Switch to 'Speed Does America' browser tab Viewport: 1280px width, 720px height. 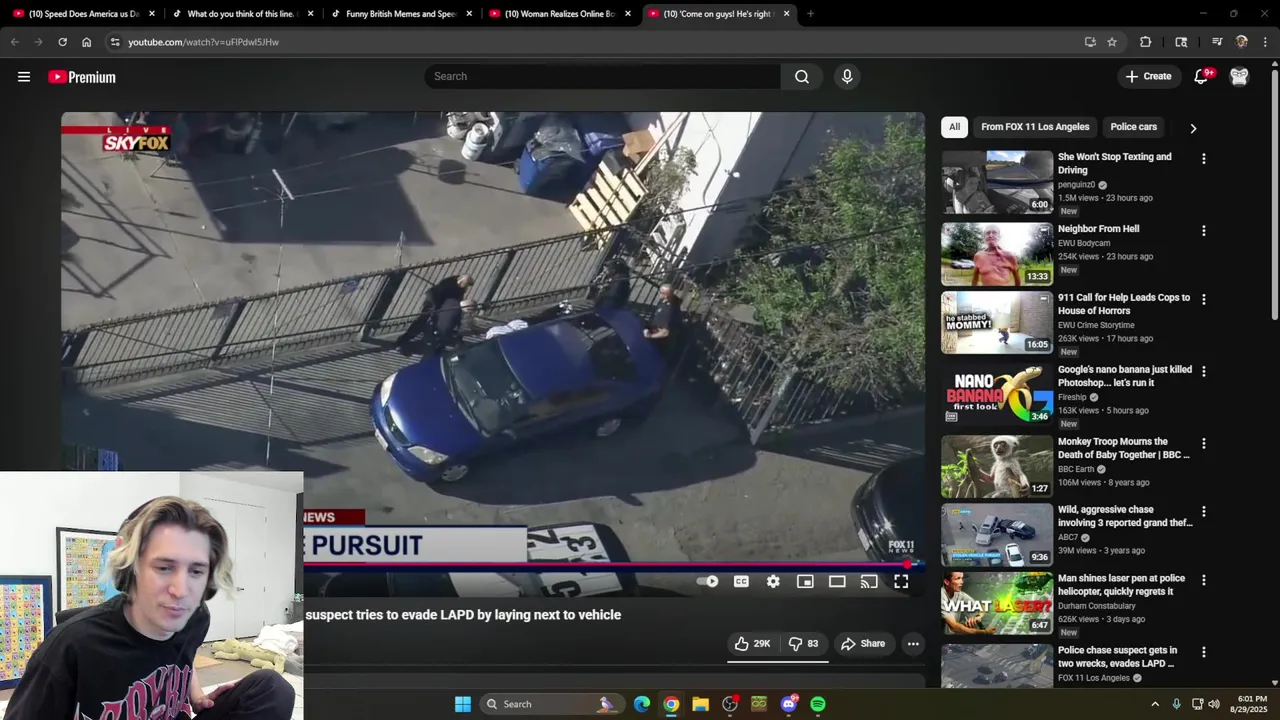coord(82,14)
